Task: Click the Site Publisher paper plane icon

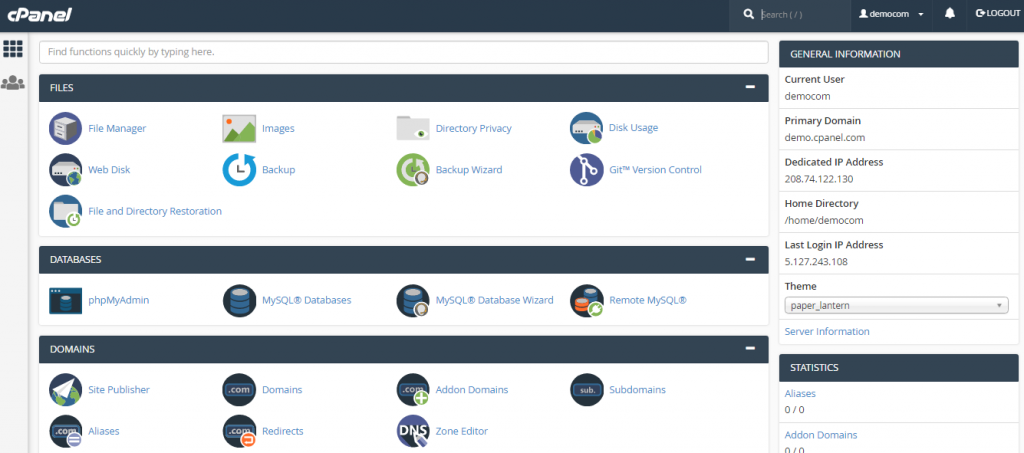Action: (66, 389)
